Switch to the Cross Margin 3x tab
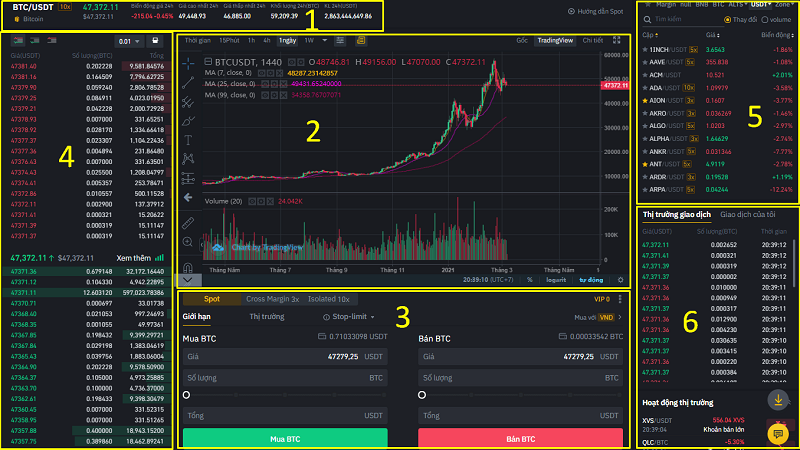Screen dimensions: 800x450 [x=272, y=299]
